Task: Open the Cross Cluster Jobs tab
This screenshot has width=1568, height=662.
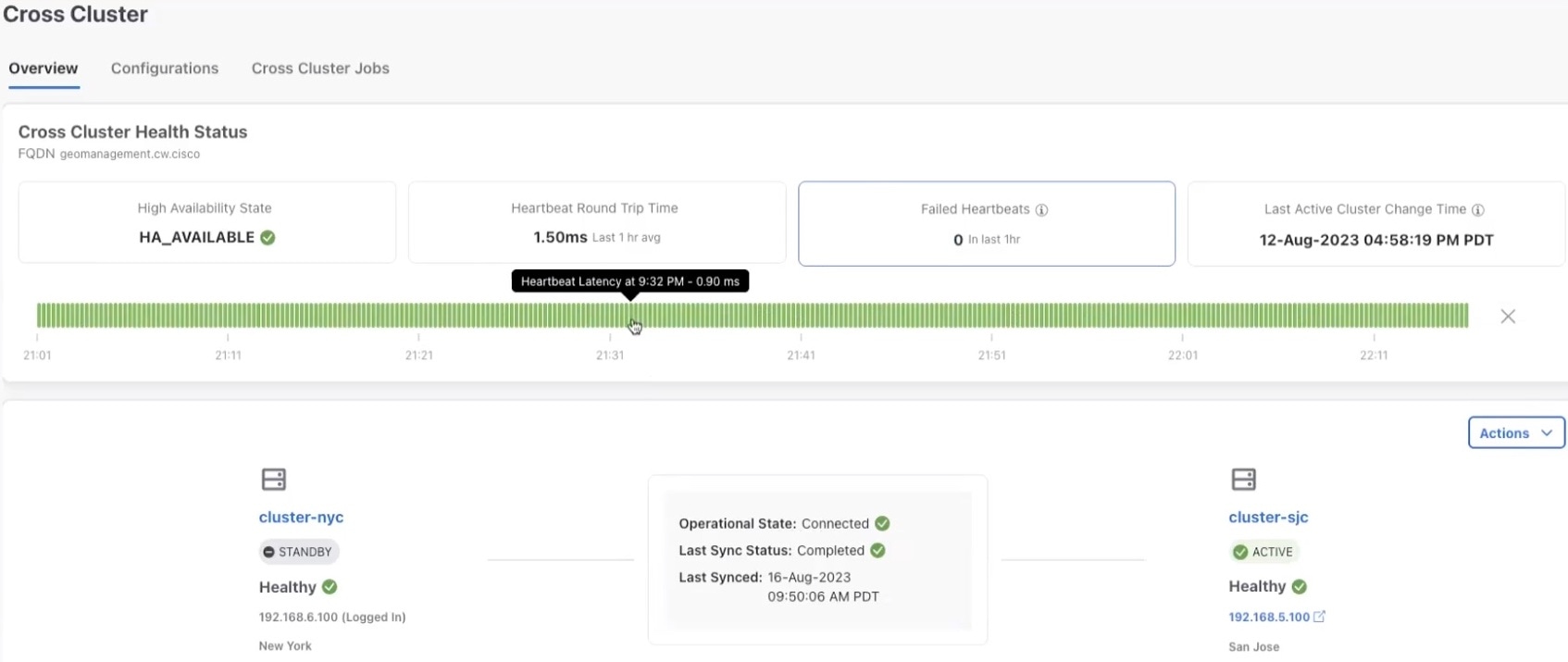Action: 320,69
